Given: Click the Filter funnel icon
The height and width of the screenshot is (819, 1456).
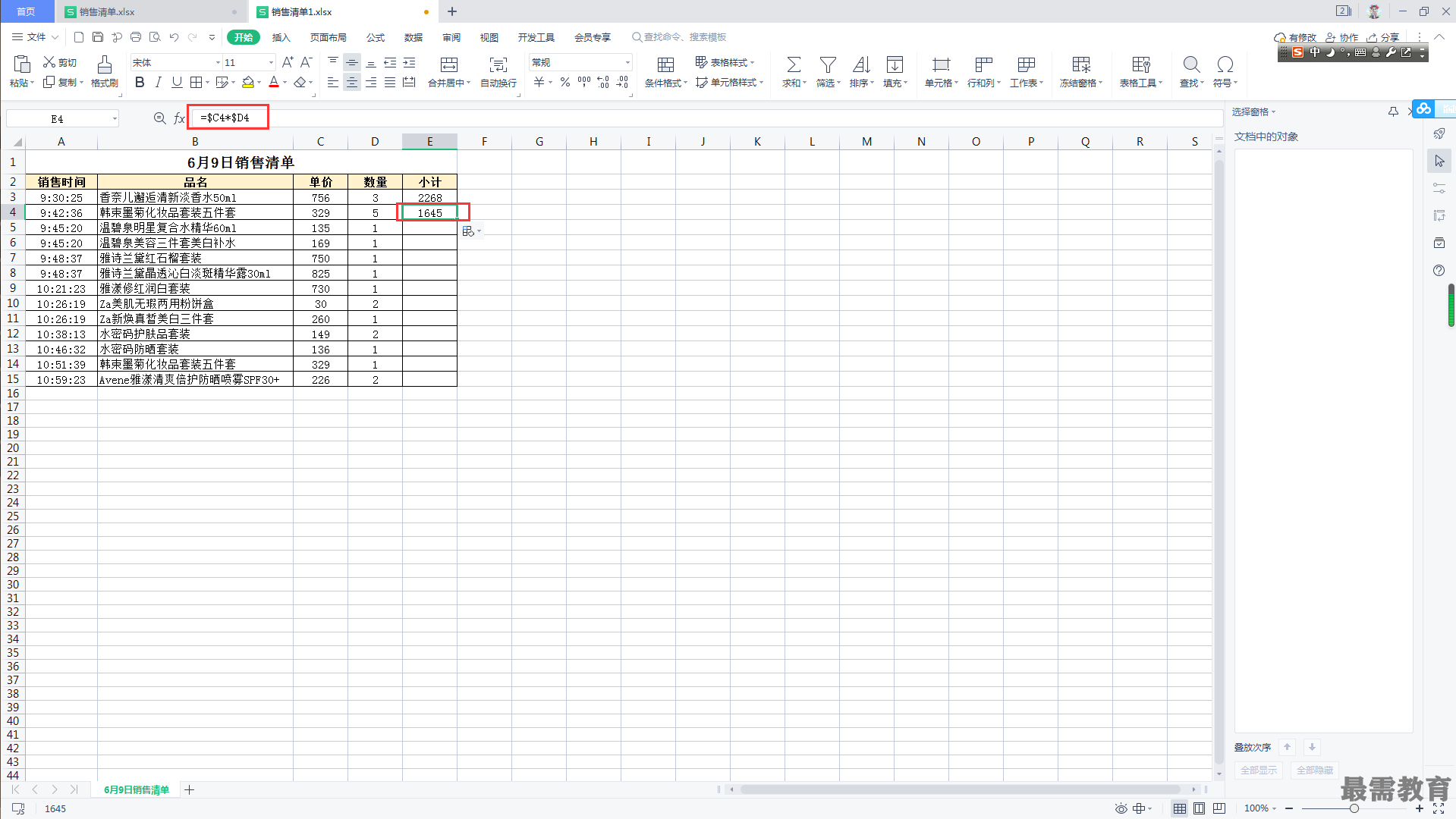Looking at the screenshot, I should pyautogui.click(x=828, y=64).
